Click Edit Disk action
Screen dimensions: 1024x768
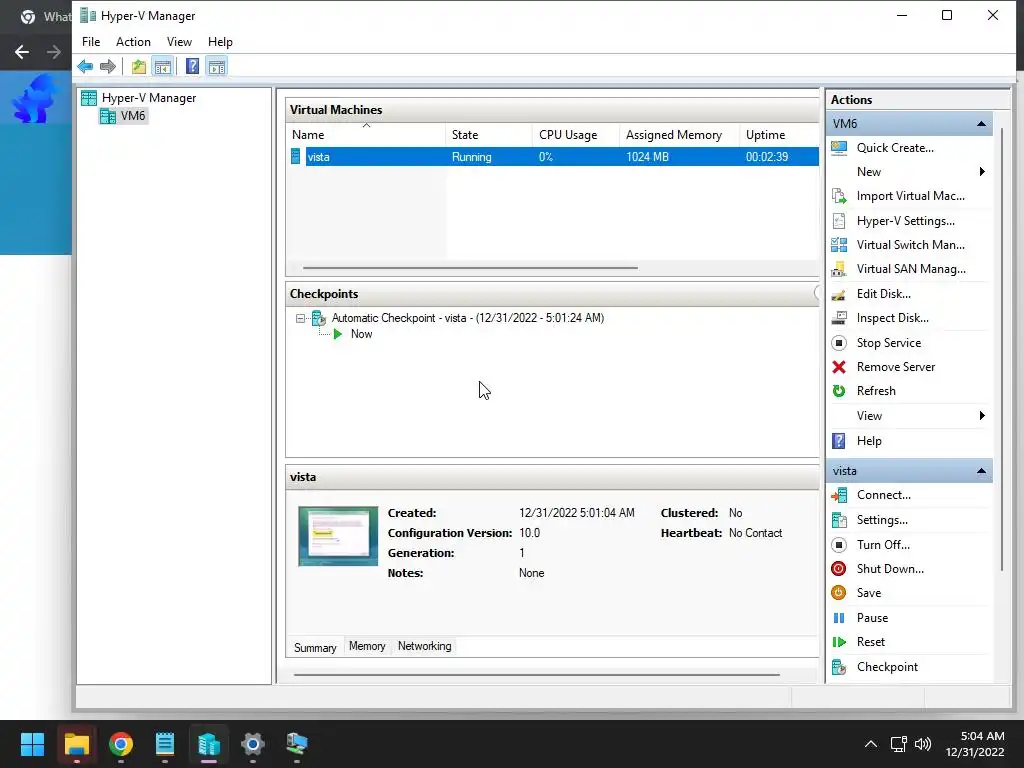tap(883, 294)
